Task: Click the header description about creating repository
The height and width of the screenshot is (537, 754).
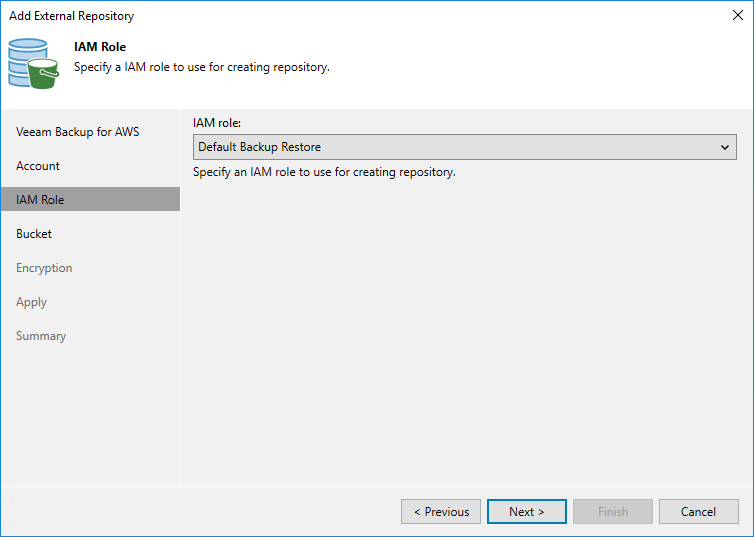Action: [x=202, y=67]
